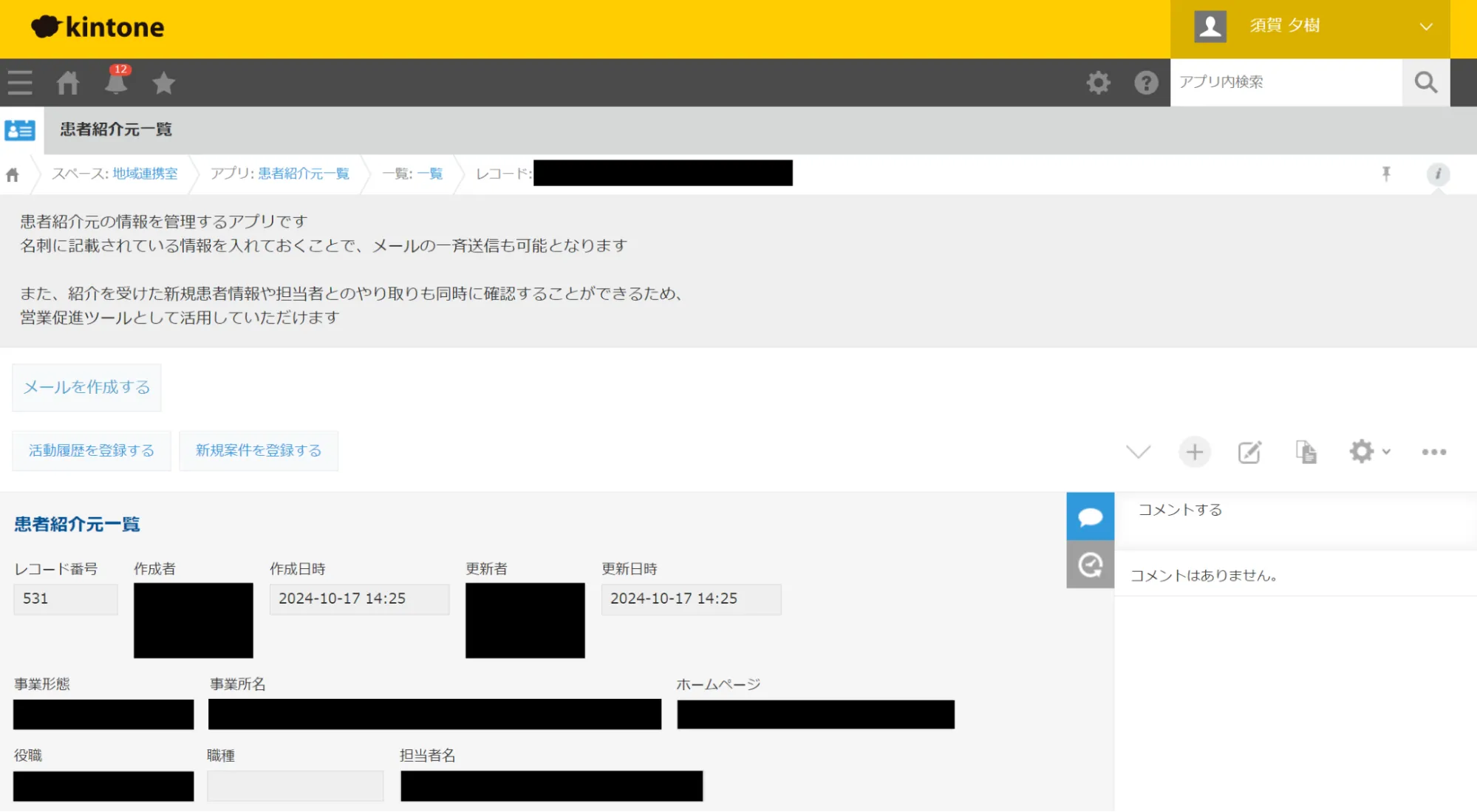Screen dimensions: 1477x812
Task: Toggle the app info icon
Action: click(x=1437, y=174)
